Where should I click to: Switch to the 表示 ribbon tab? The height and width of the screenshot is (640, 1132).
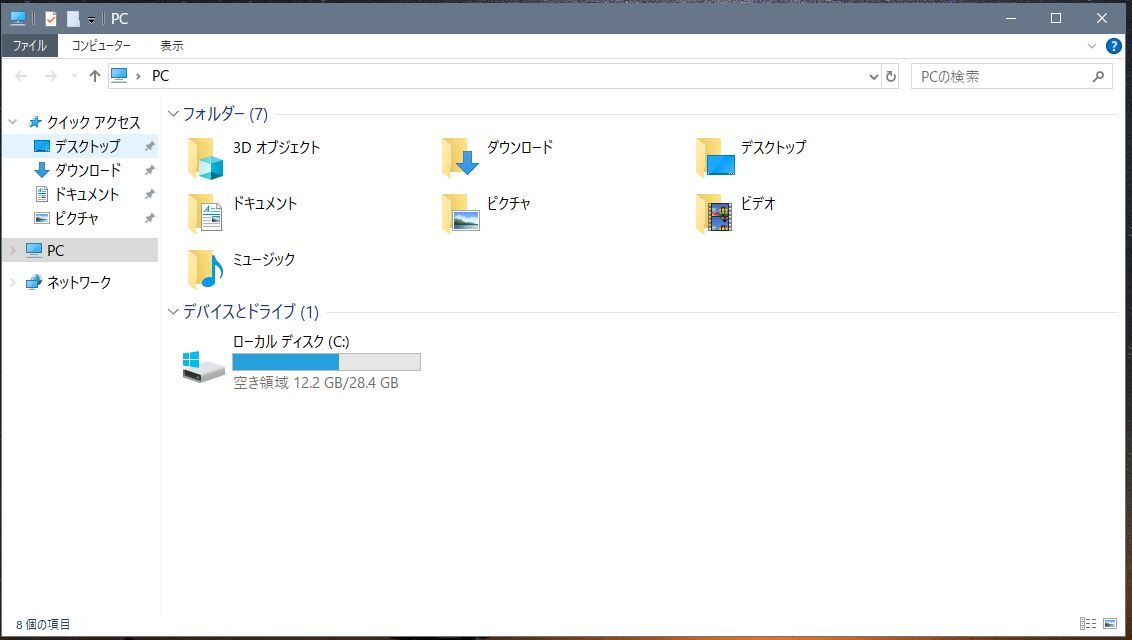pyautogui.click(x=170, y=45)
